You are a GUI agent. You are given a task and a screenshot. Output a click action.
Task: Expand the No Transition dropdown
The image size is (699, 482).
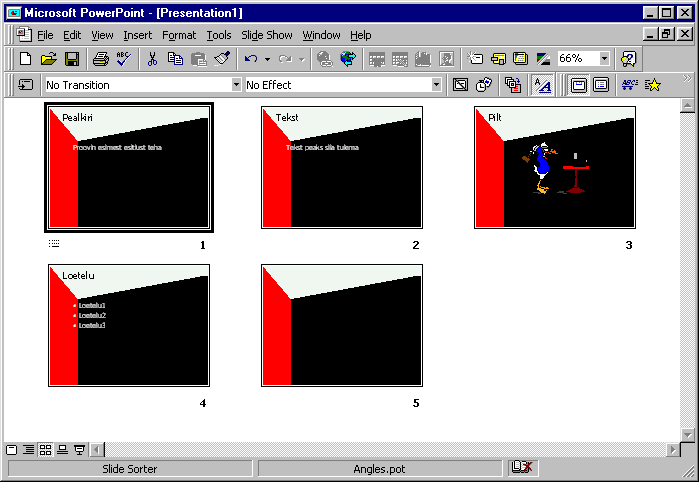tap(236, 85)
